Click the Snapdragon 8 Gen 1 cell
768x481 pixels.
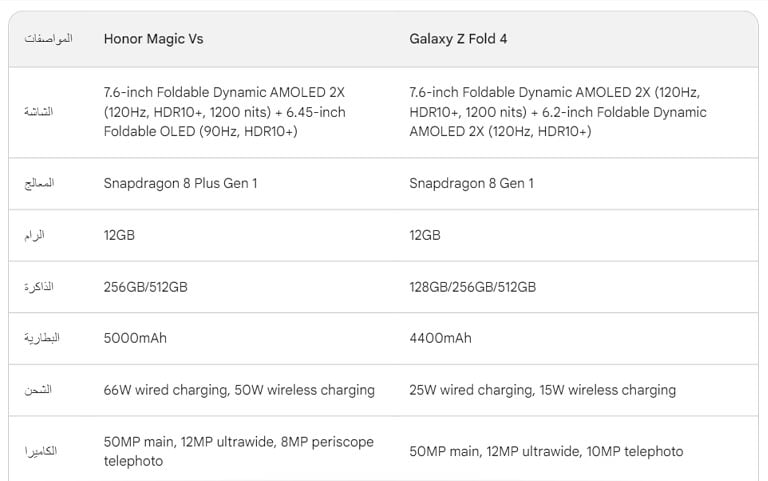472,184
